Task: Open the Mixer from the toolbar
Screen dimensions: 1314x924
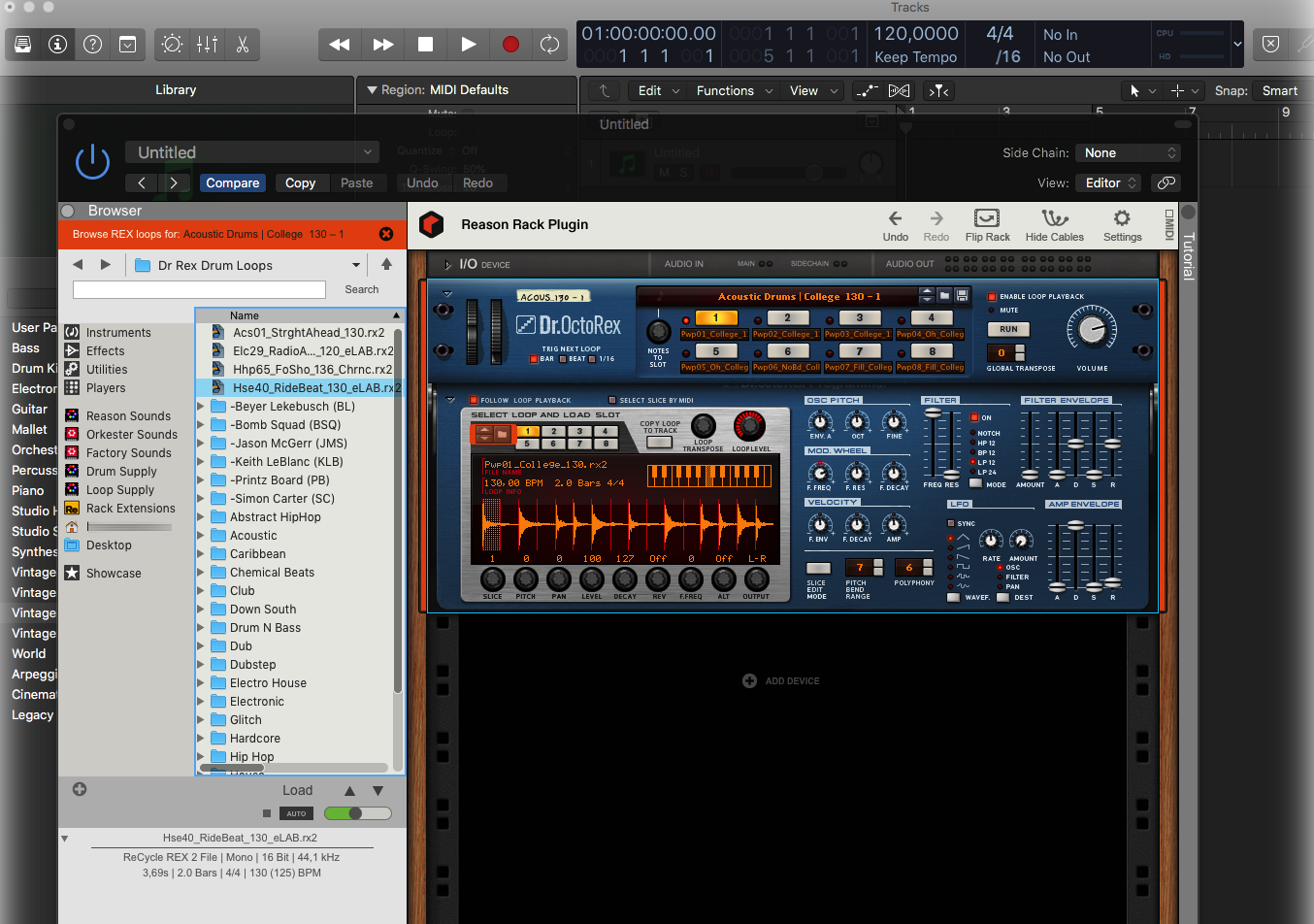Action: [207, 45]
